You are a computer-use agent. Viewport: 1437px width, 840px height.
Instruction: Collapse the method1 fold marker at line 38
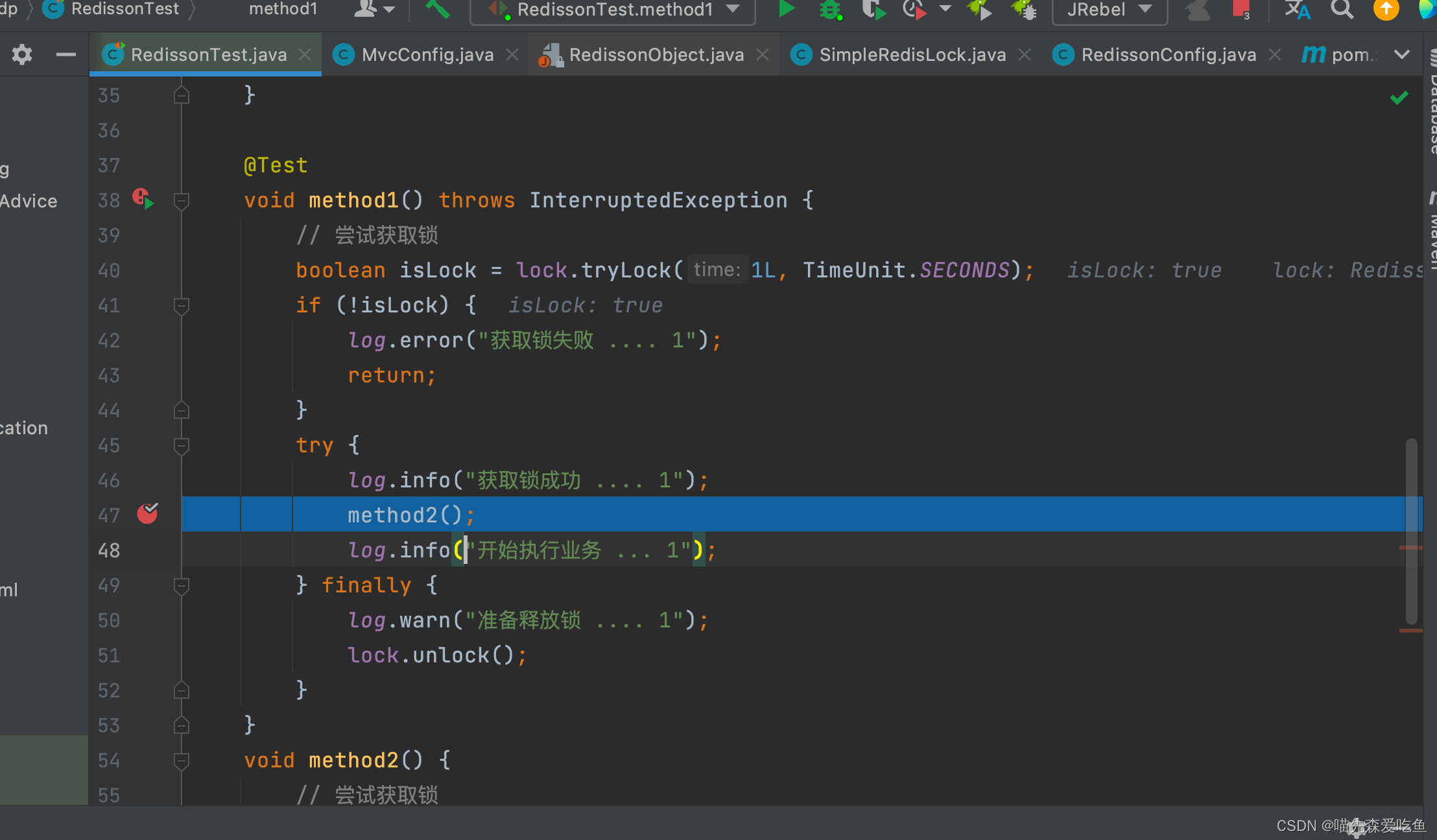tap(182, 200)
